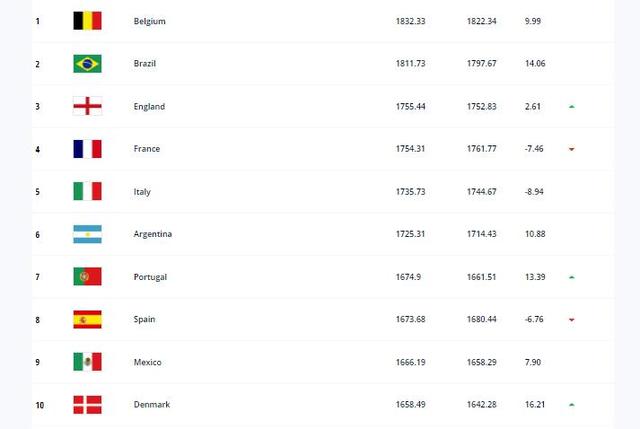Click France's red down arrow indicator
Viewport: 640px width, 429px height.
pos(572,149)
